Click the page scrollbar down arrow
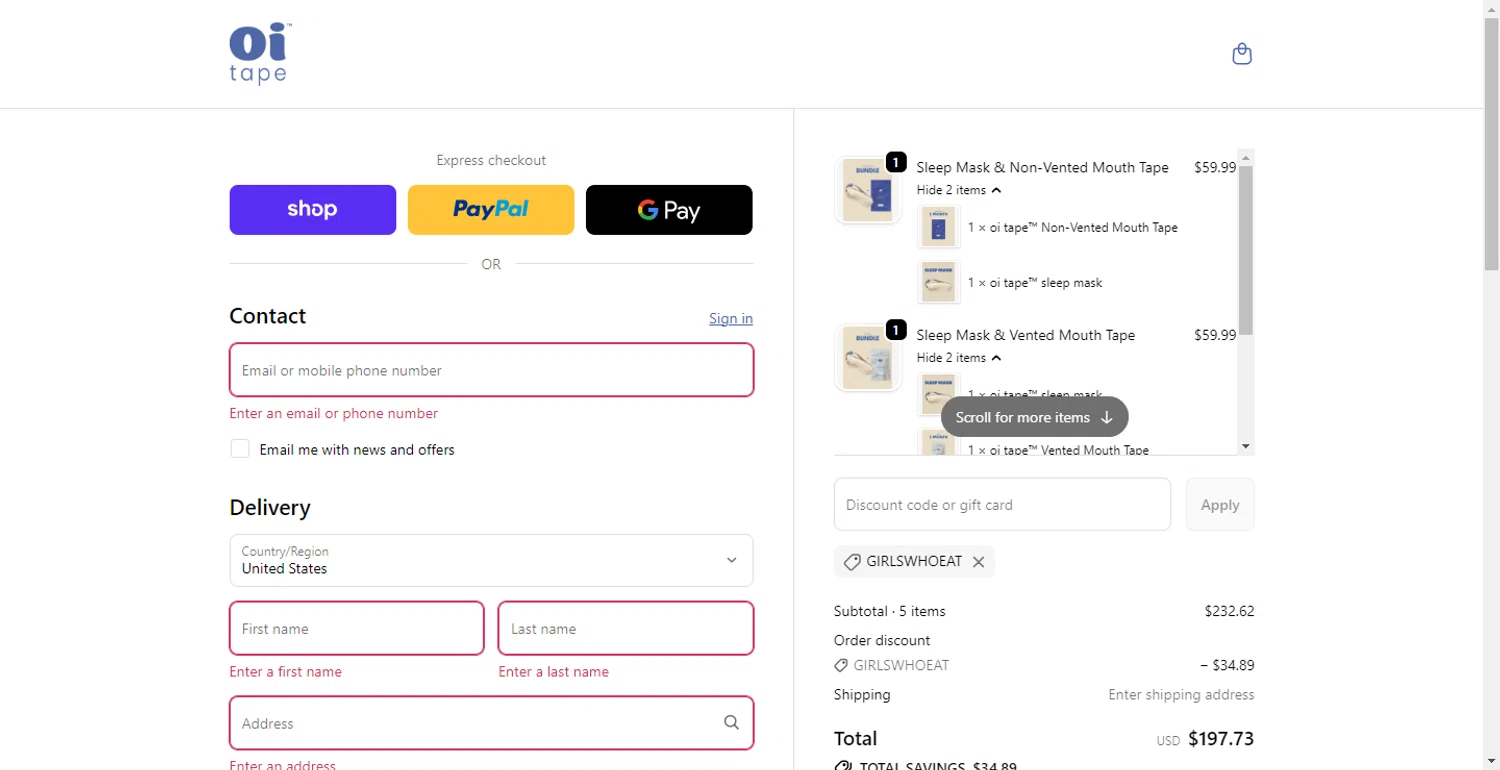The height and width of the screenshot is (770, 1500). tap(1491, 762)
